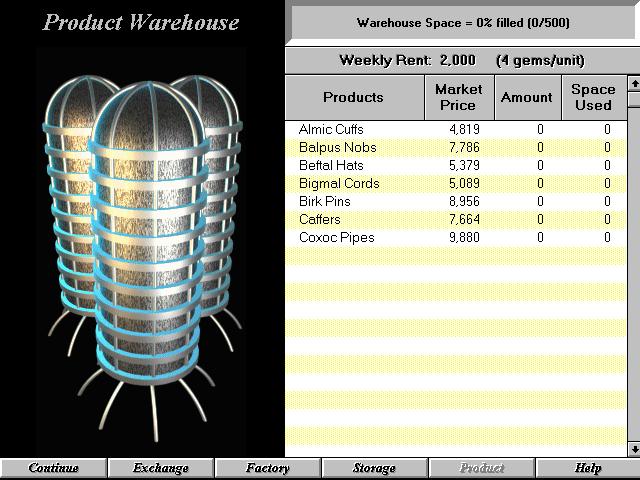640x480 pixels.
Task: Go to the Factory screen
Action: point(268,468)
